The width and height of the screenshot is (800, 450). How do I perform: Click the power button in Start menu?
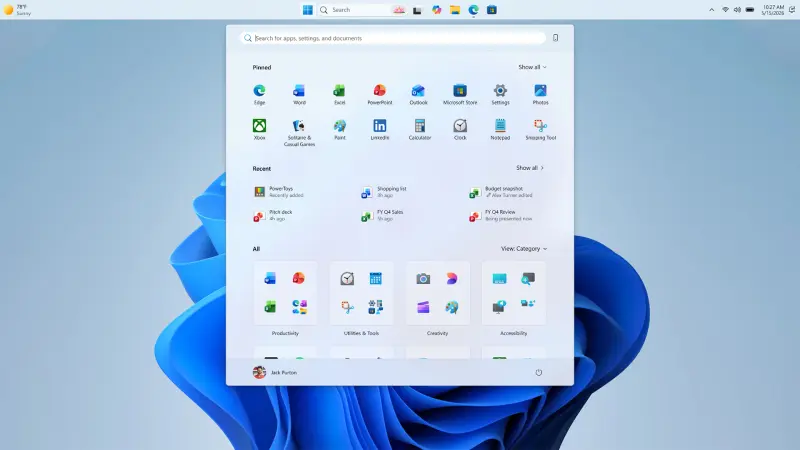(538, 372)
